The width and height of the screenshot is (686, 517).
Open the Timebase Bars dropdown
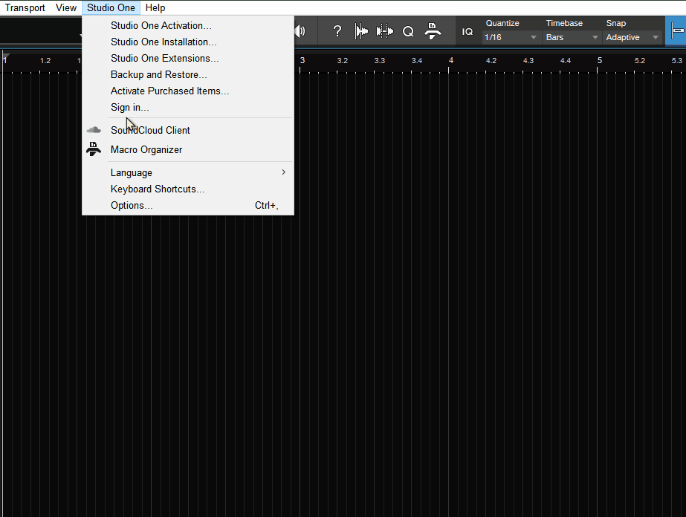pyautogui.click(x=571, y=37)
